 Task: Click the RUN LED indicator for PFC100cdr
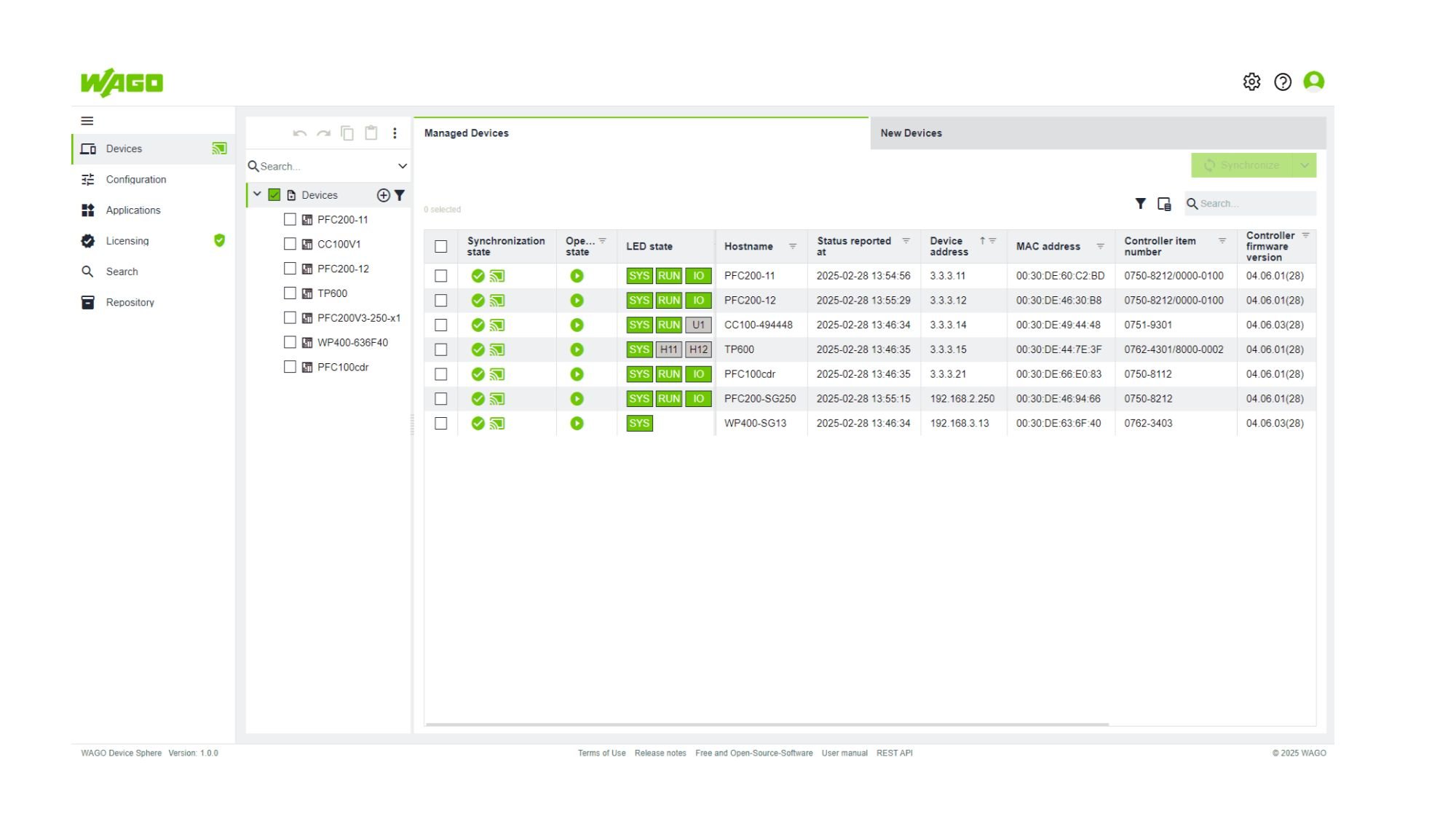pos(668,374)
